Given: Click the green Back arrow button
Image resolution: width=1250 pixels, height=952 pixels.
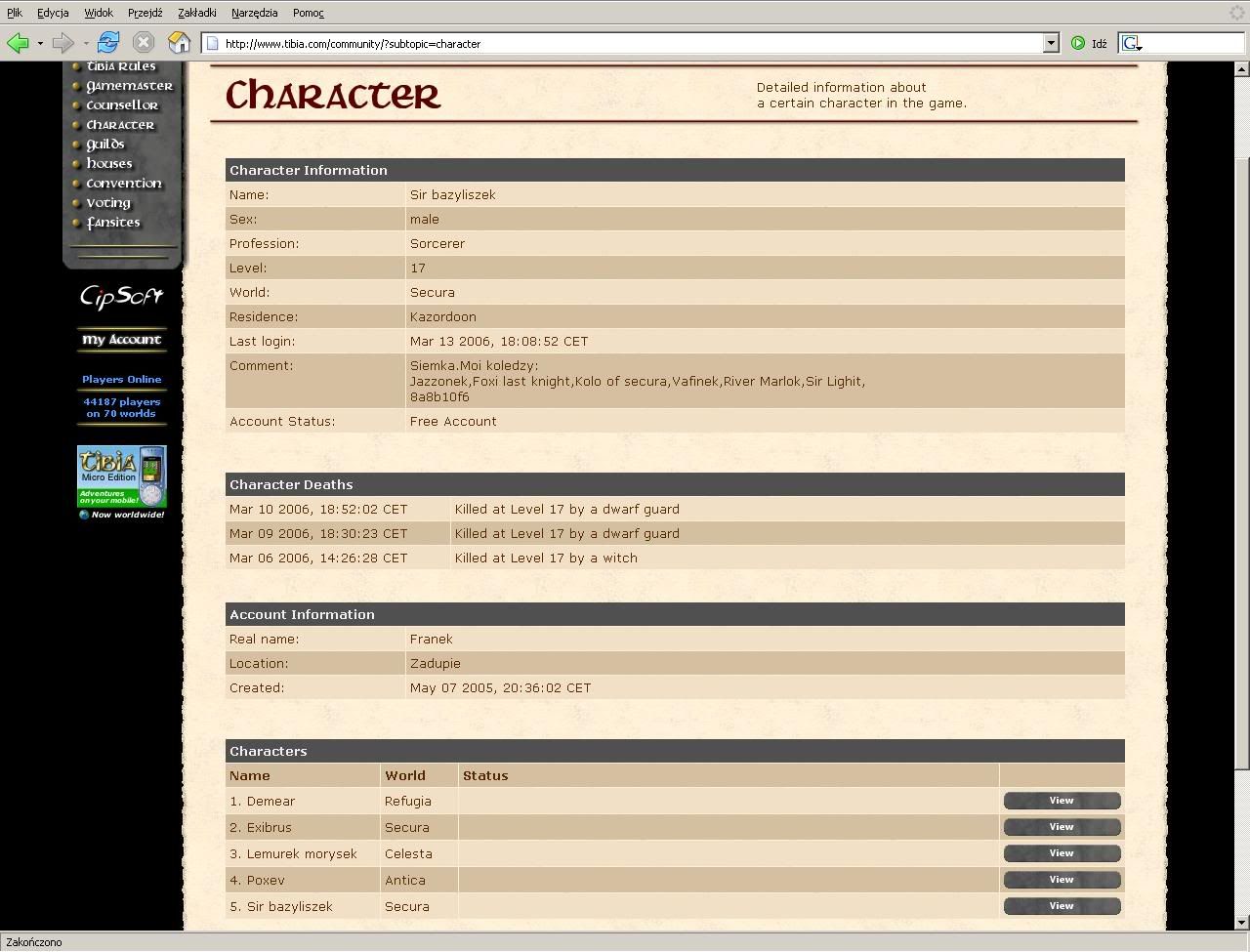Looking at the screenshot, I should [18, 43].
